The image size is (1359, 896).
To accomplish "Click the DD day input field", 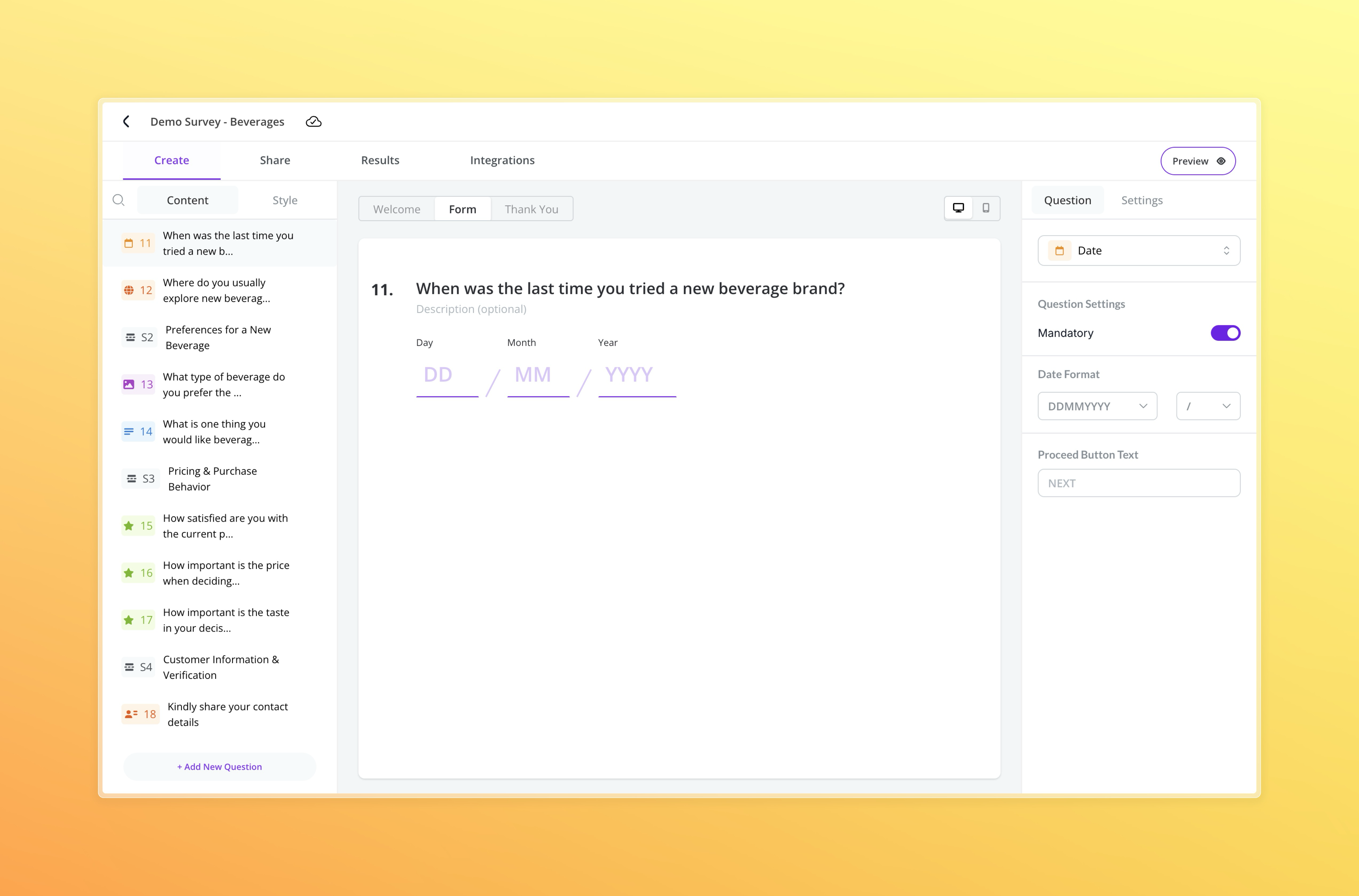I will [x=447, y=376].
